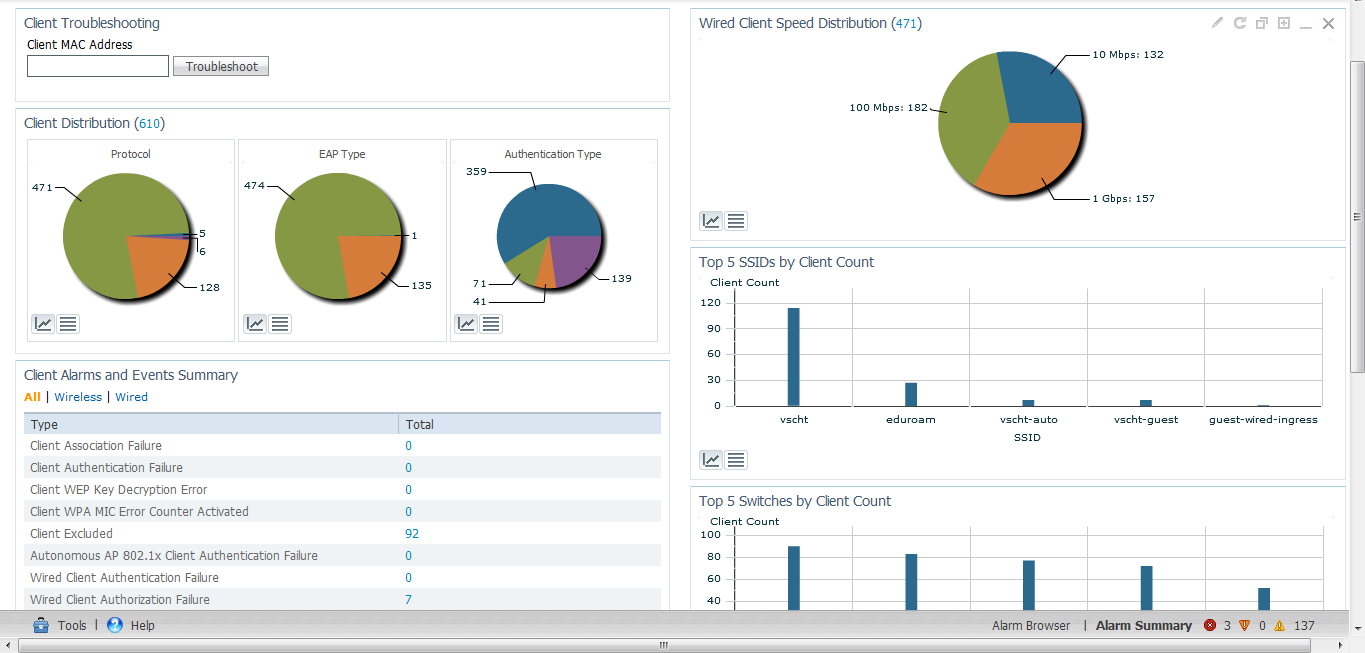Open the Client Excluded total 92

(x=412, y=534)
